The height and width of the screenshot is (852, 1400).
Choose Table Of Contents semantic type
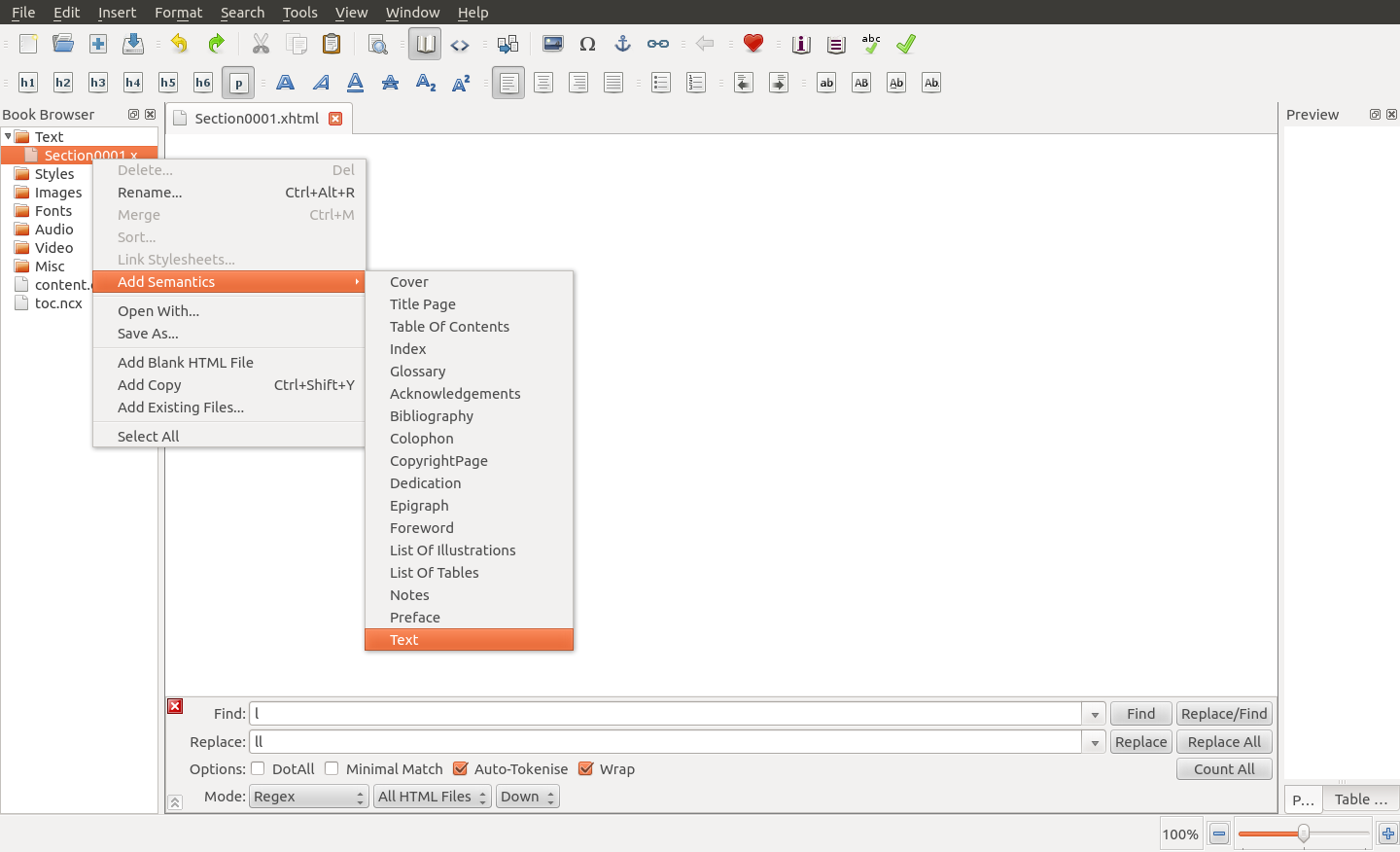[470, 327]
